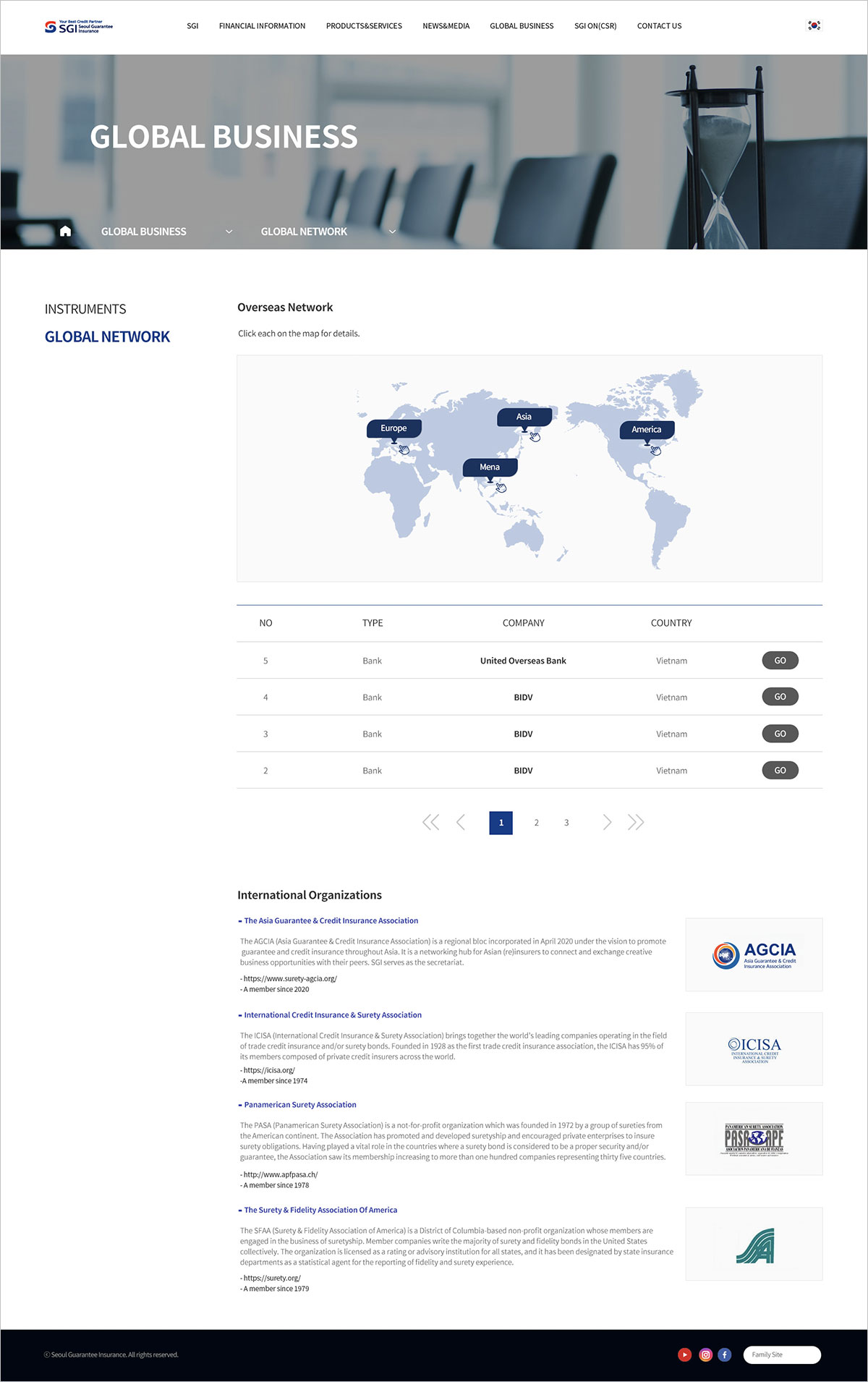This screenshot has height=1382, width=868.
Task: Open FINANCIAL INFORMATION menu
Action: [x=262, y=26]
